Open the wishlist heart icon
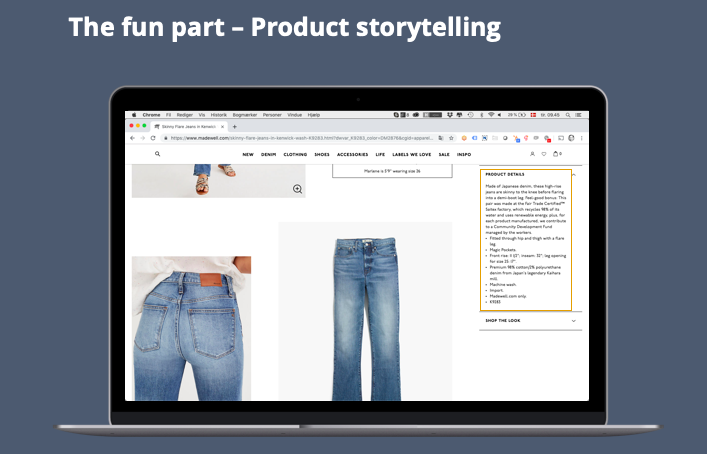The height and width of the screenshot is (454, 707). (x=544, y=154)
